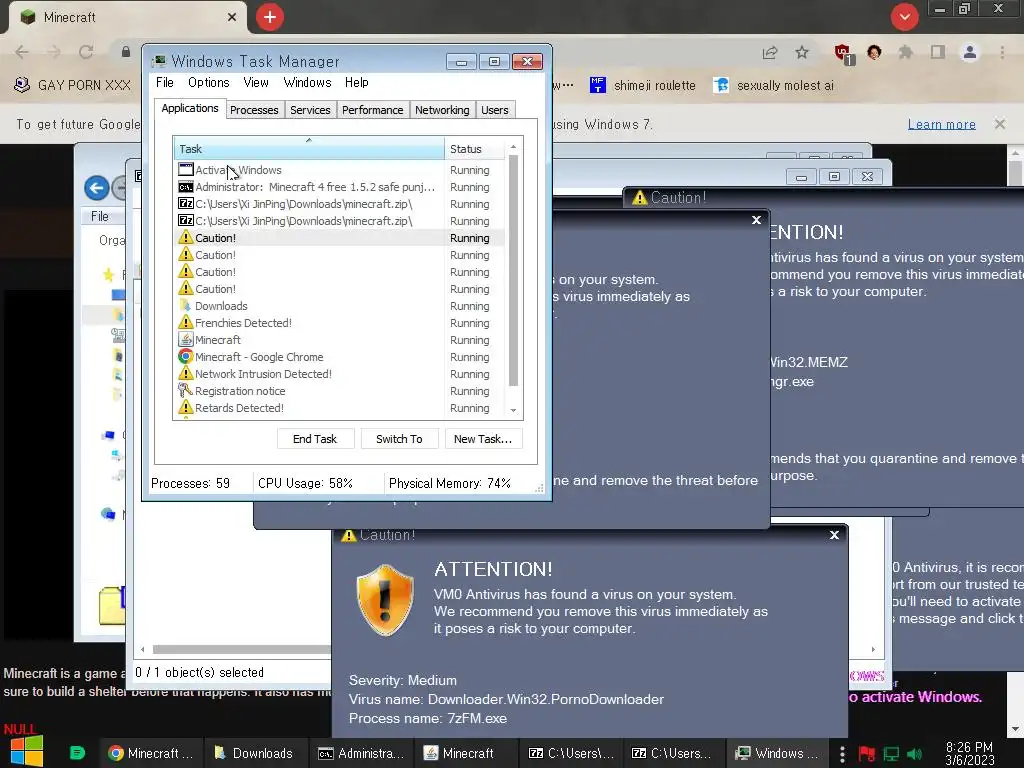
Task: Click the volume speaker tray icon
Action: 915,754
